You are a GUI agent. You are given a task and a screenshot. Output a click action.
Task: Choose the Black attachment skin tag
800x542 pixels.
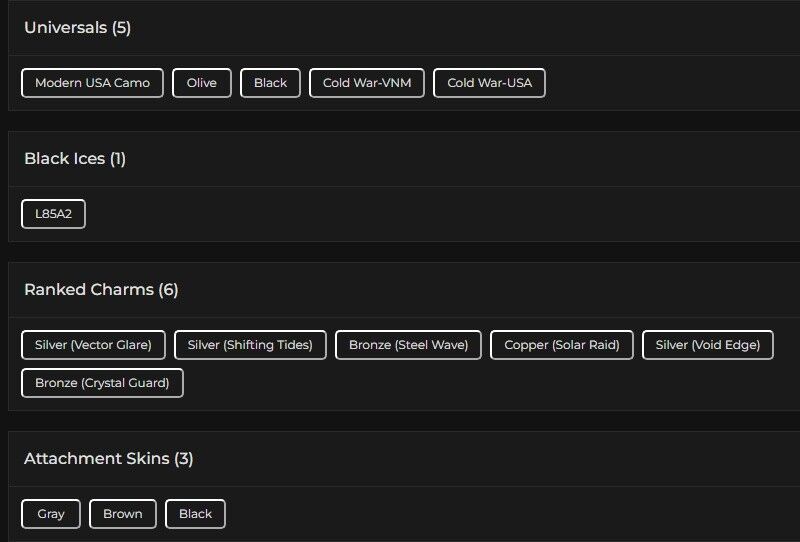195,514
